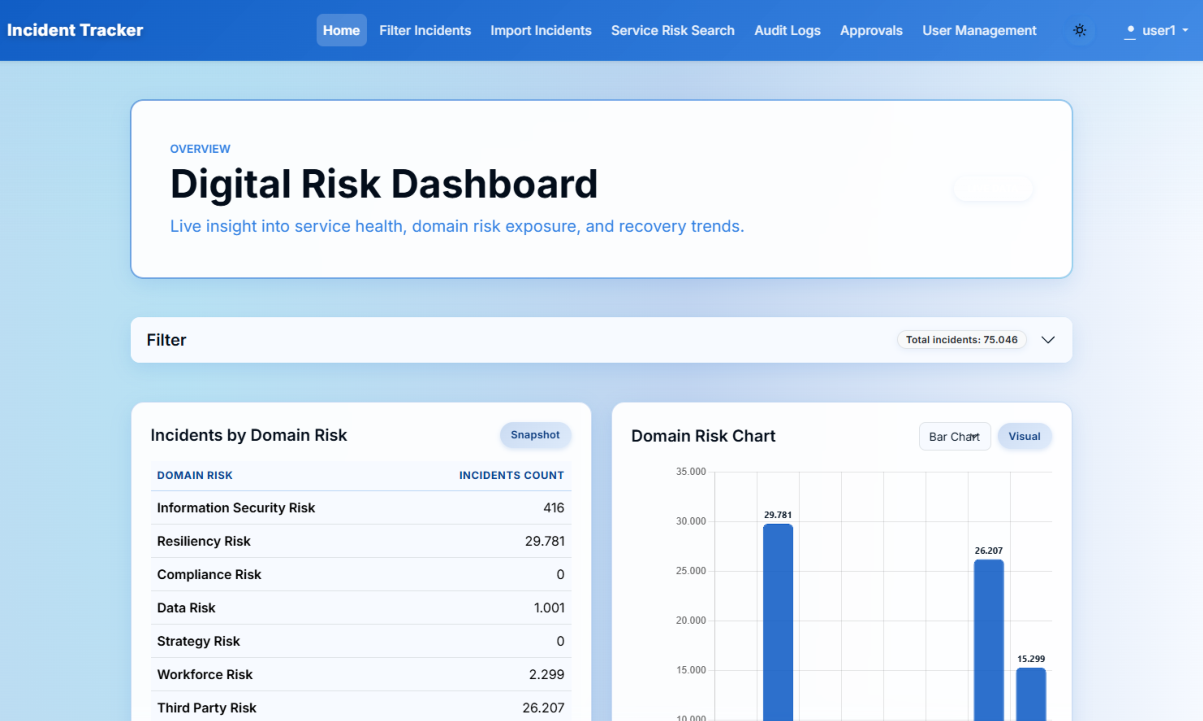The width and height of the screenshot is (1203, 721).
Task: Click the Snapshot badge button
Action: point(535,435)
